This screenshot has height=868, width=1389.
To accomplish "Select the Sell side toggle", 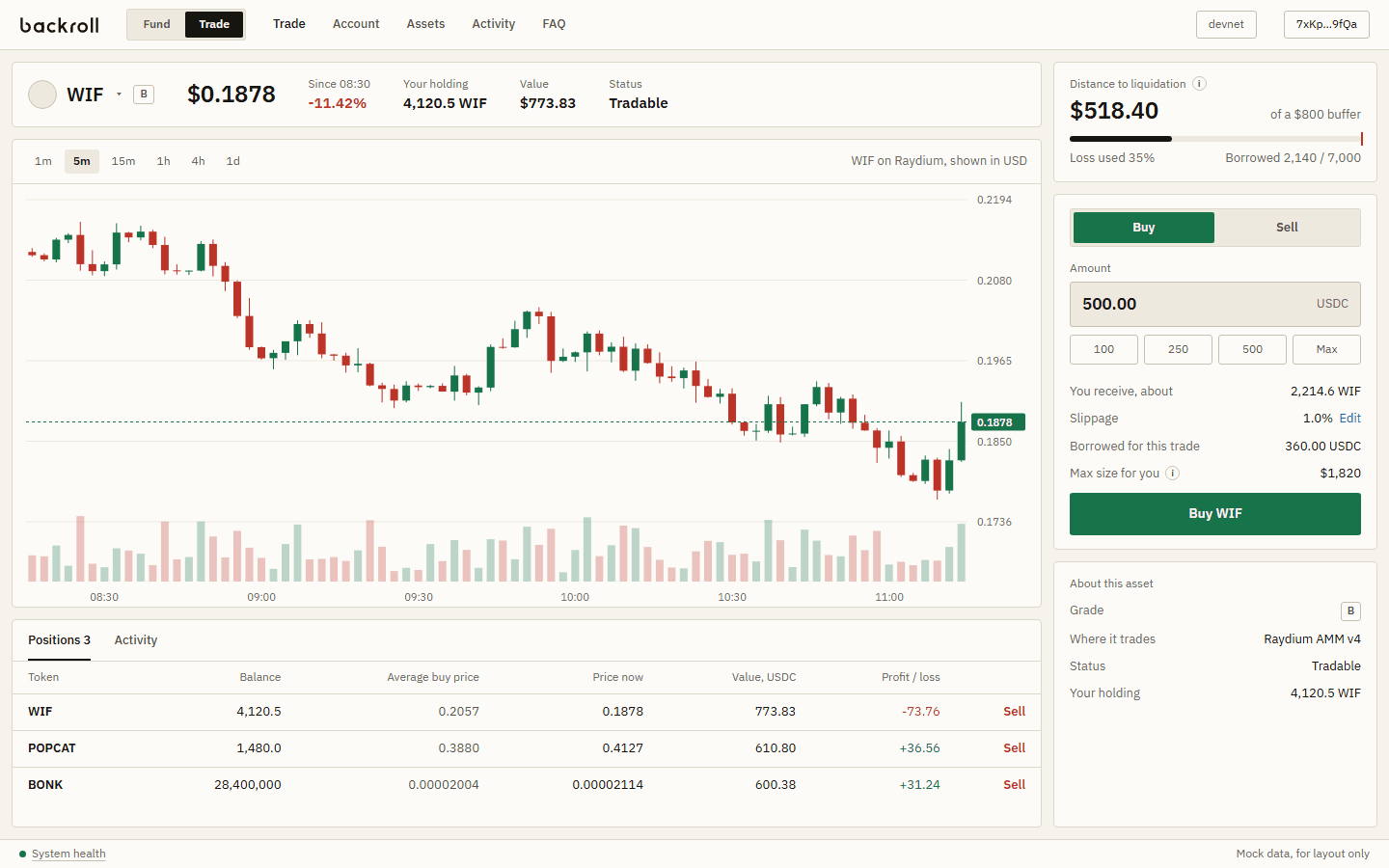I will coord(1287,228).
